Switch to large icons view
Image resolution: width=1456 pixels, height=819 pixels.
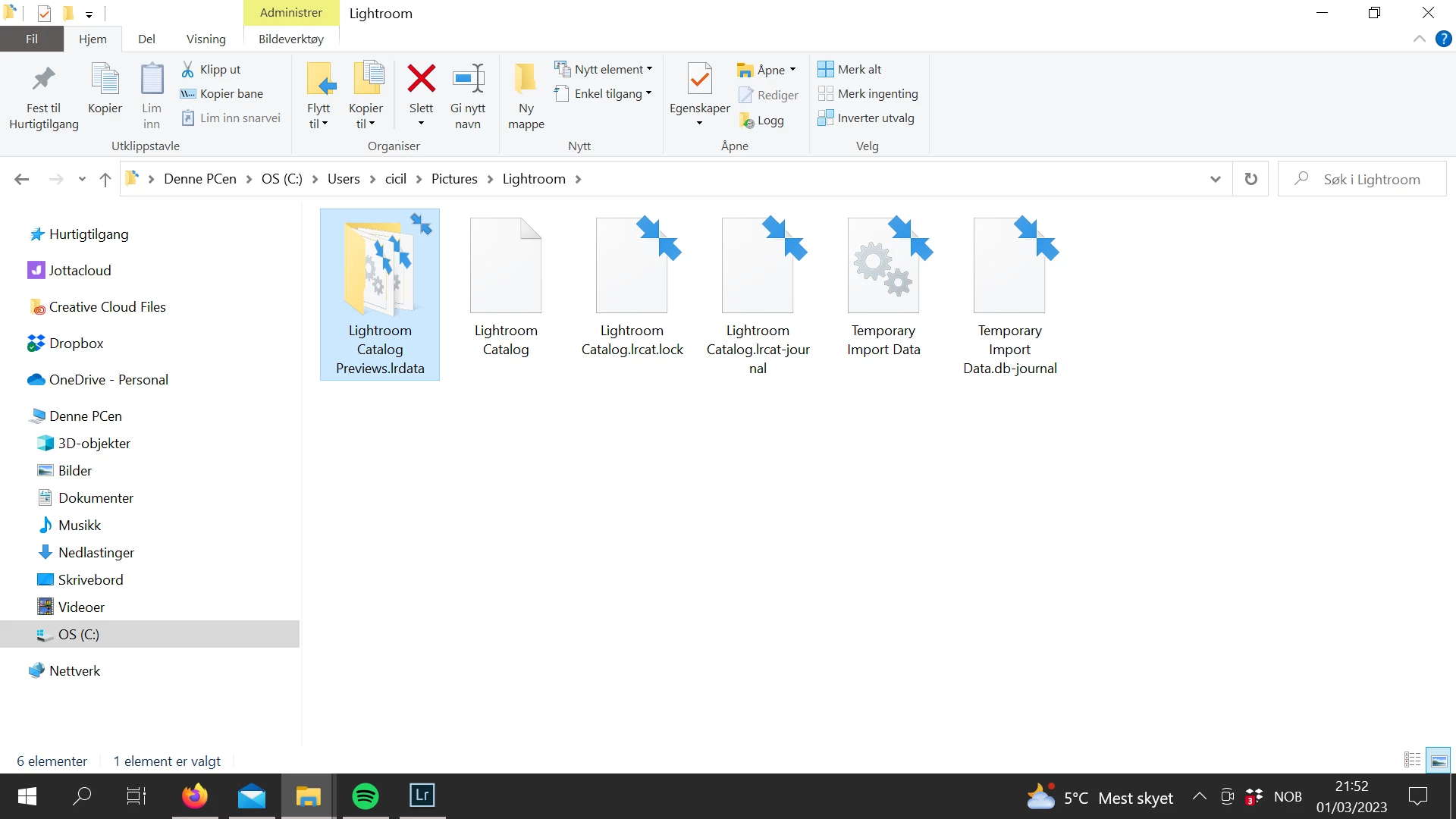point(1439,760)
